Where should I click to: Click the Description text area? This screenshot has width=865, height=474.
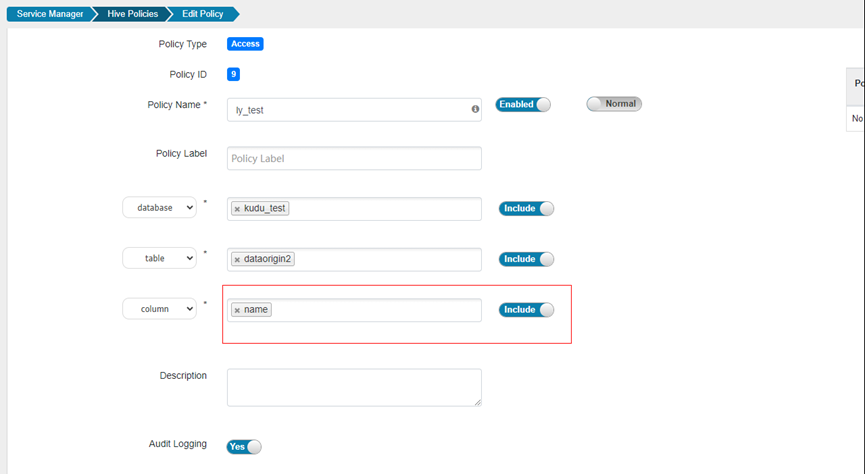354,387
